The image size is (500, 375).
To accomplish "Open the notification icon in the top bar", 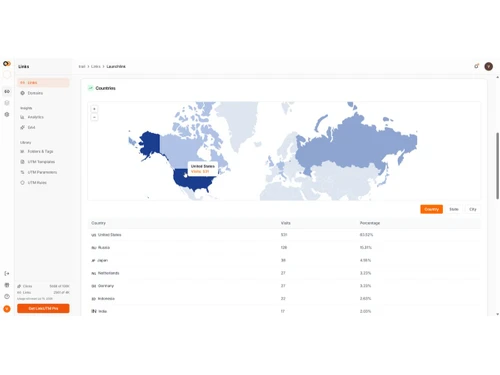I will pyautogui.click(x=477, y=66).
